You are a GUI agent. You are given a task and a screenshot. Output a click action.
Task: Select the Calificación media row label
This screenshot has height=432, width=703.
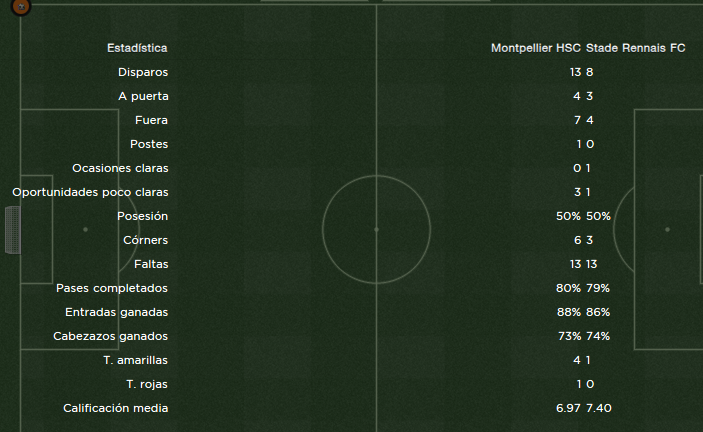pyautogui.click(x=116, y=408)
